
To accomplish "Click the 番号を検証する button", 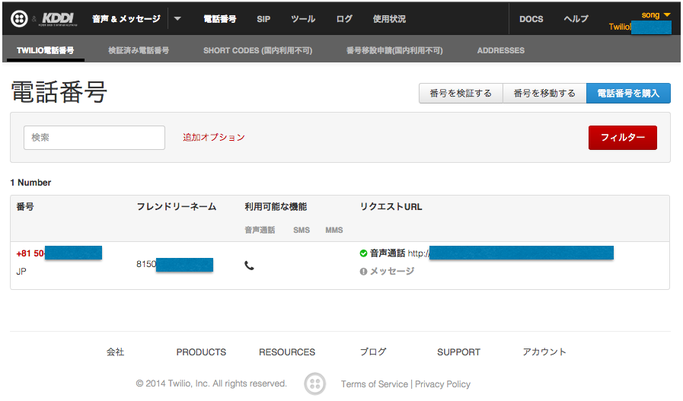I will point(461,93).
